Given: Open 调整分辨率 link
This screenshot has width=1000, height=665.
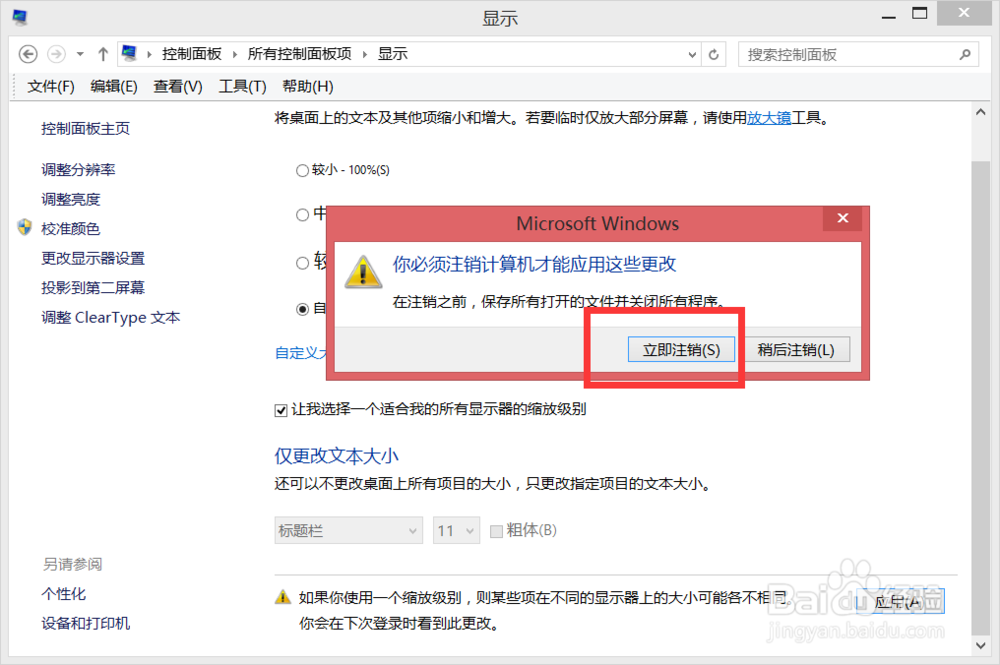Looking at the screenshot, I should [78, 170].
